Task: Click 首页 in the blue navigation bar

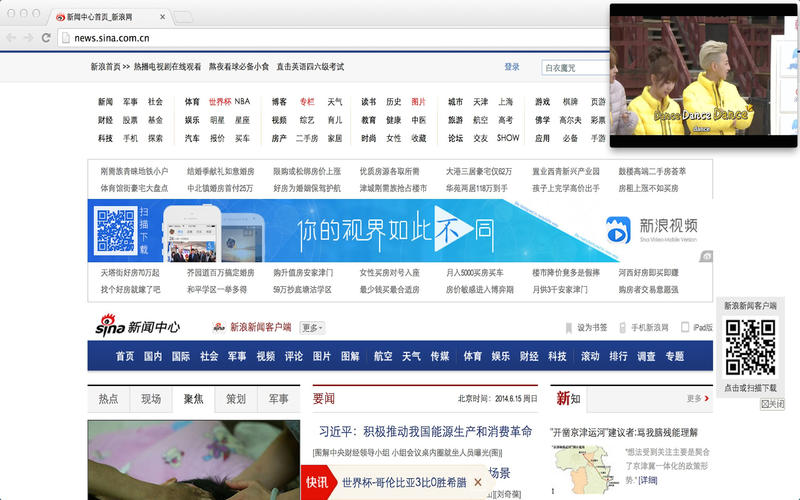Action: tap(125, 356)
